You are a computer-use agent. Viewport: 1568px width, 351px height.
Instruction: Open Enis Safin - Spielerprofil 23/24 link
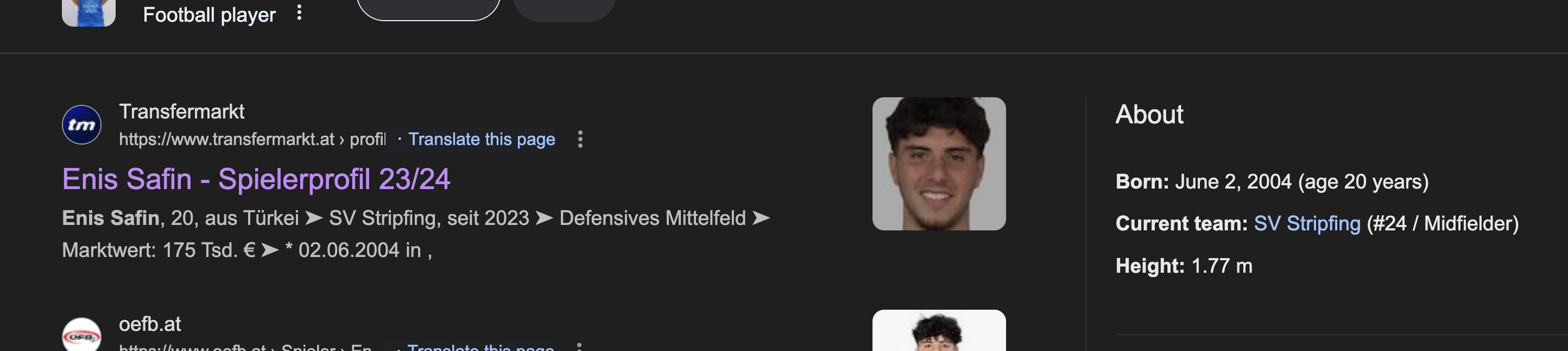tap(256, 179)
